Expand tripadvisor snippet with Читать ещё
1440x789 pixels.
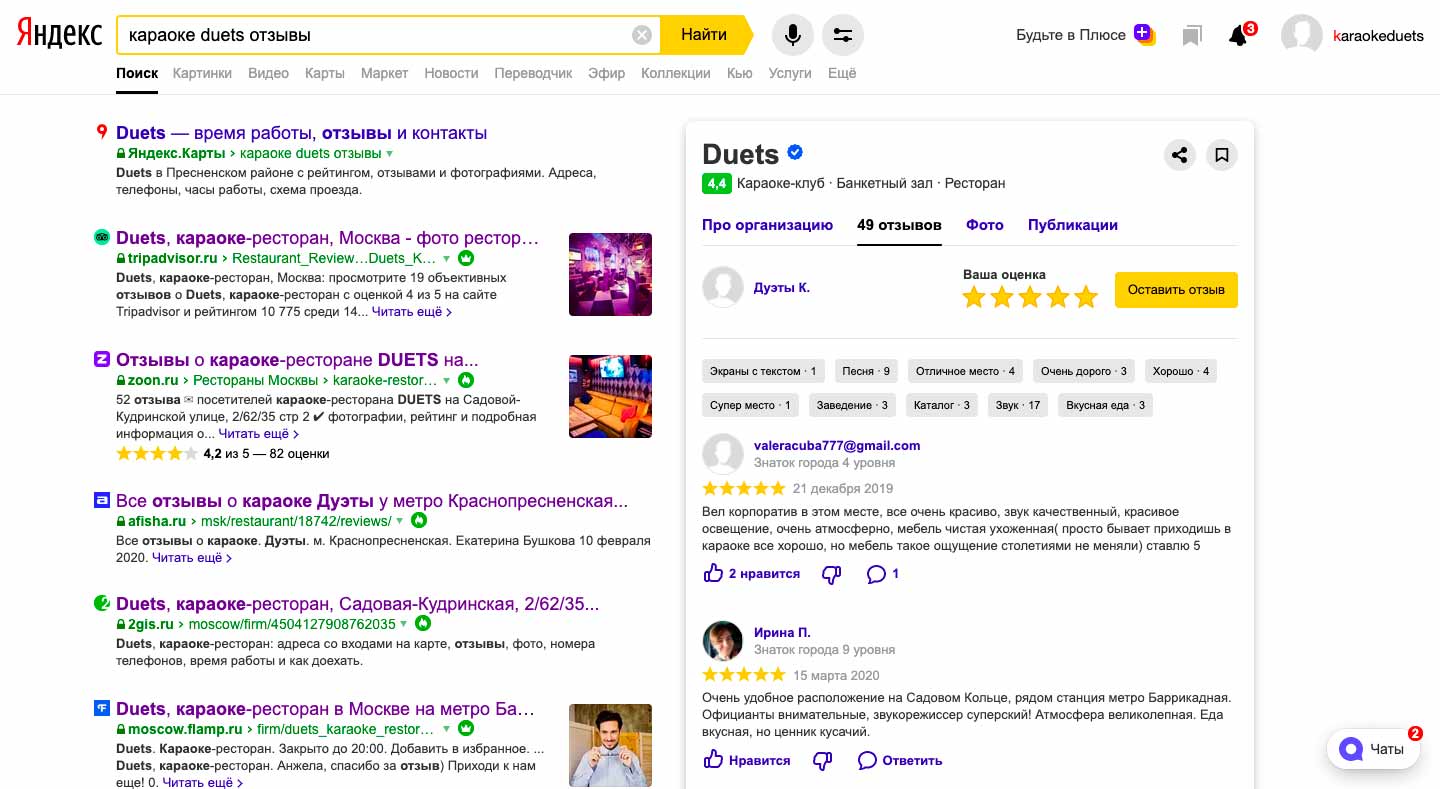[412, 312]
